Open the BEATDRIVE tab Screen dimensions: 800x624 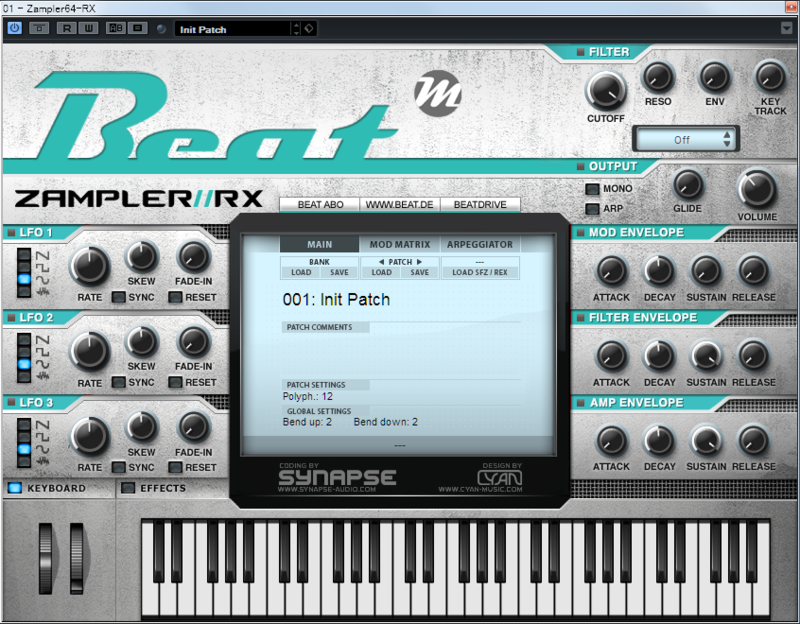pos(480,205)
